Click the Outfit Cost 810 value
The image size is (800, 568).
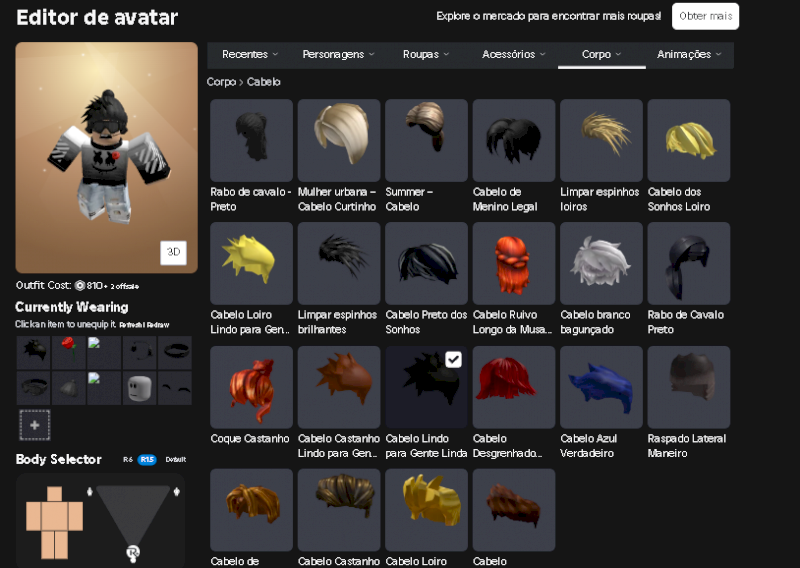[x=94, y=285]
